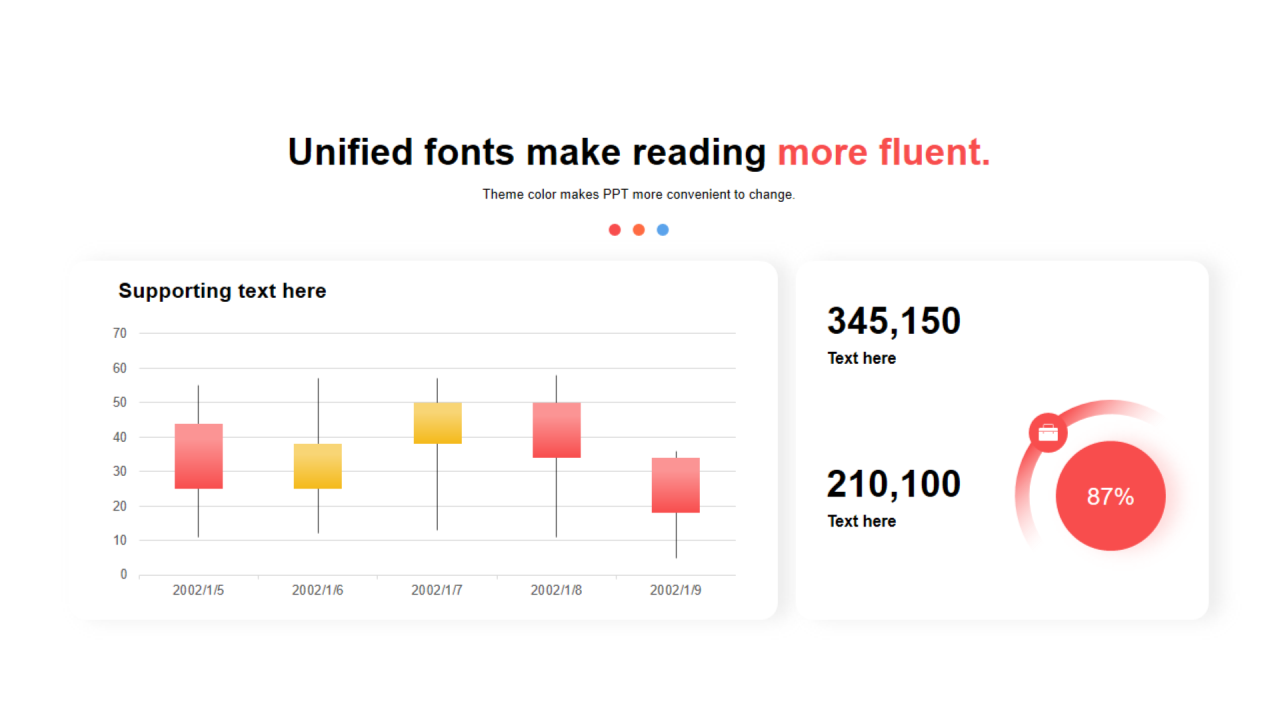Screen dimensions: 1280x720
Task: Select the blue dot below the subtitle
Action: coord(663,230)
